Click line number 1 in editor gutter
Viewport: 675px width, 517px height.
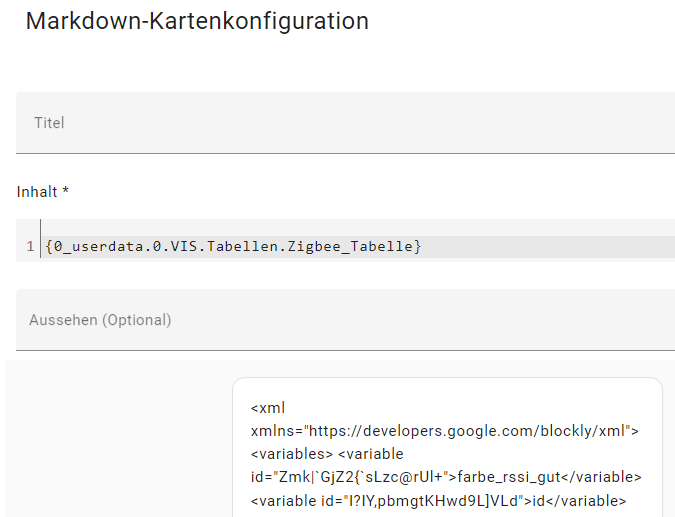[30, 246]
